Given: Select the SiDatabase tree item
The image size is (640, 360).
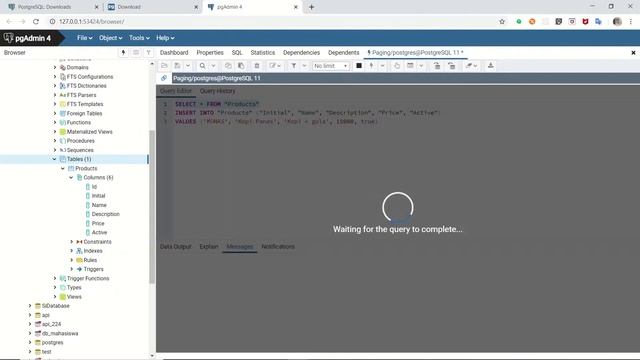Looking at the screenshot, I should coord(56,306).
